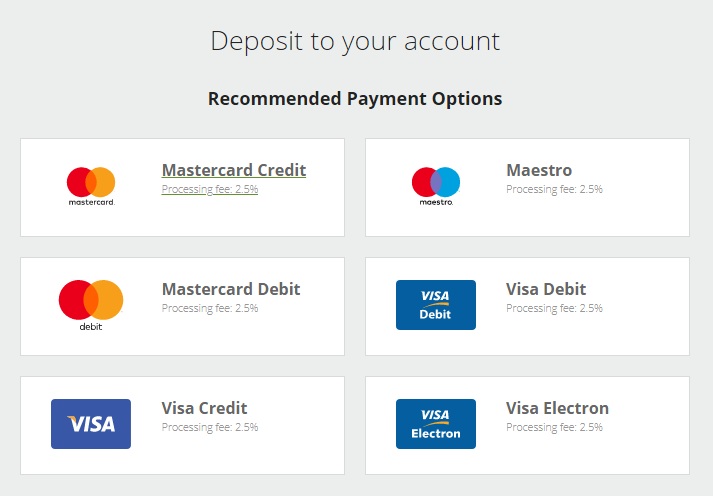The width and height of the screenshot is (713, 496).
Task: Choose Visa Credit title text
Action: click(x=204, y=408)
